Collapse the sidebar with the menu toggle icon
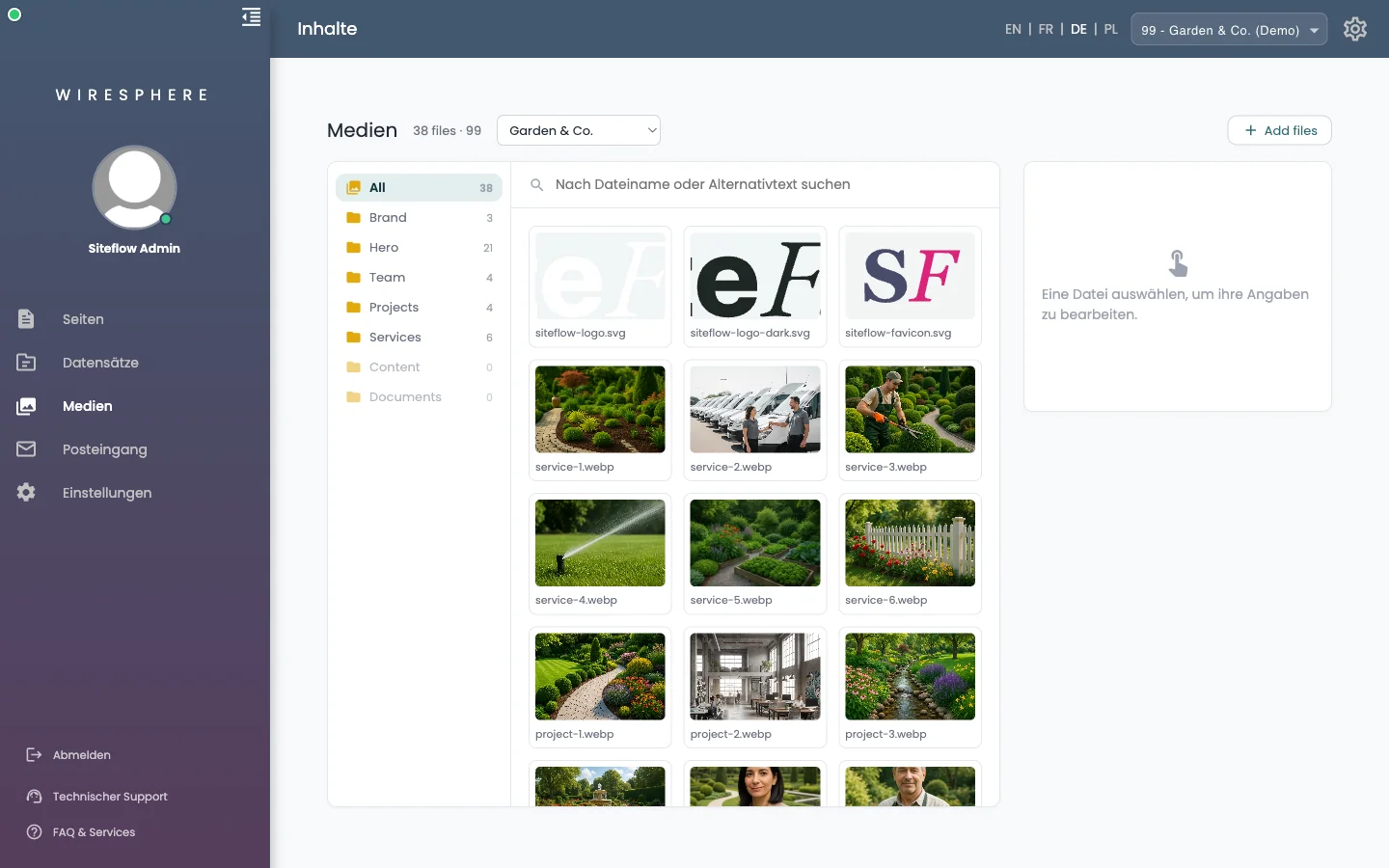The image size is (1389, 868). (251, 17)
